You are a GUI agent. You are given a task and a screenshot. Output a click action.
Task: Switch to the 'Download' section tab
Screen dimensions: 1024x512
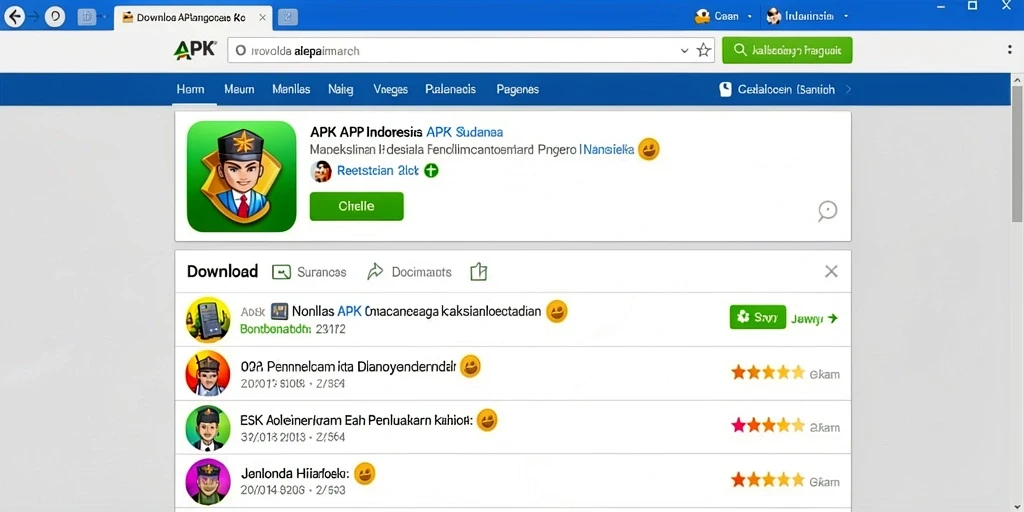pyautogui.click(x=222, y=272)
